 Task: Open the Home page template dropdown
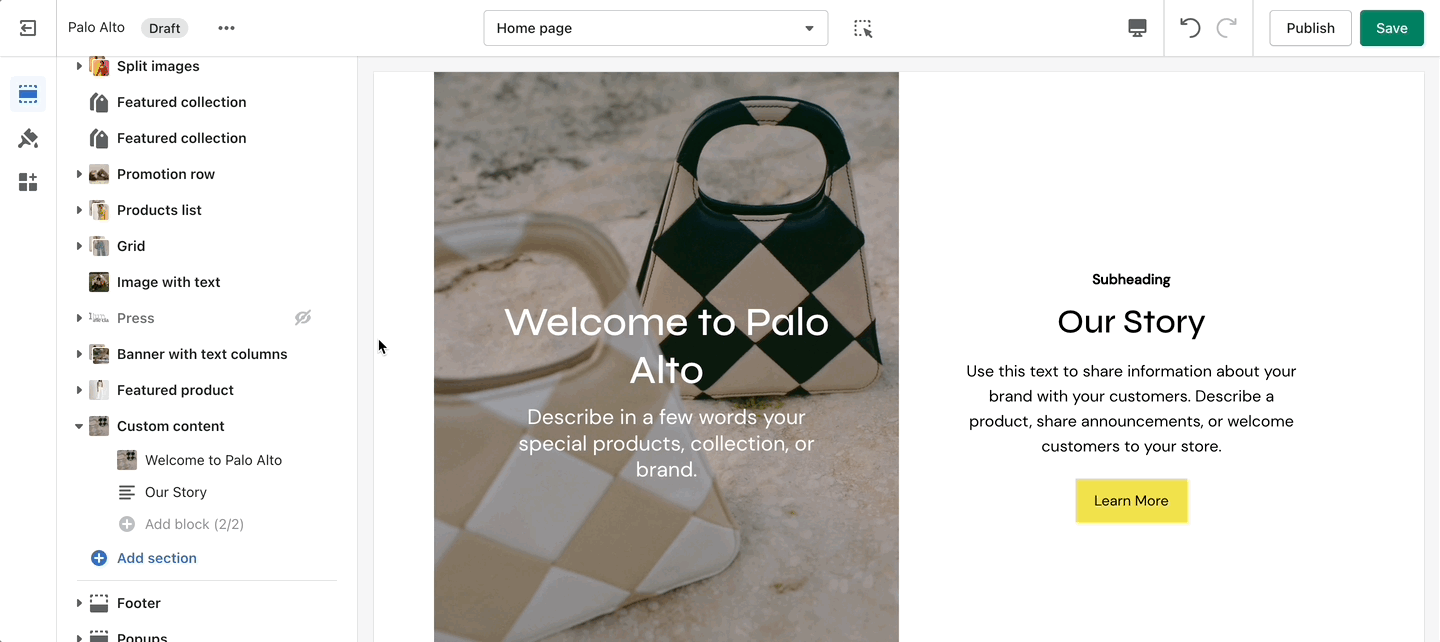[655, 28]
